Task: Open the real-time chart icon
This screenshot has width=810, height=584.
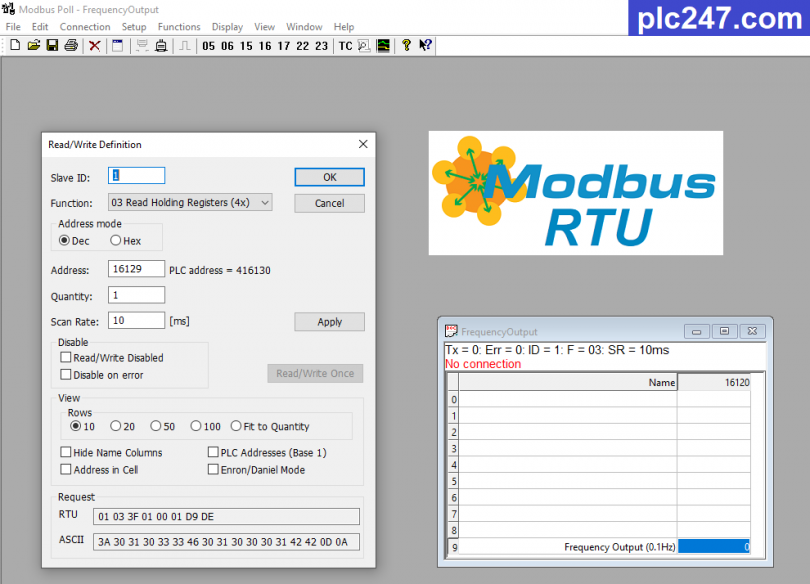Action: click(x=383, y=46)
